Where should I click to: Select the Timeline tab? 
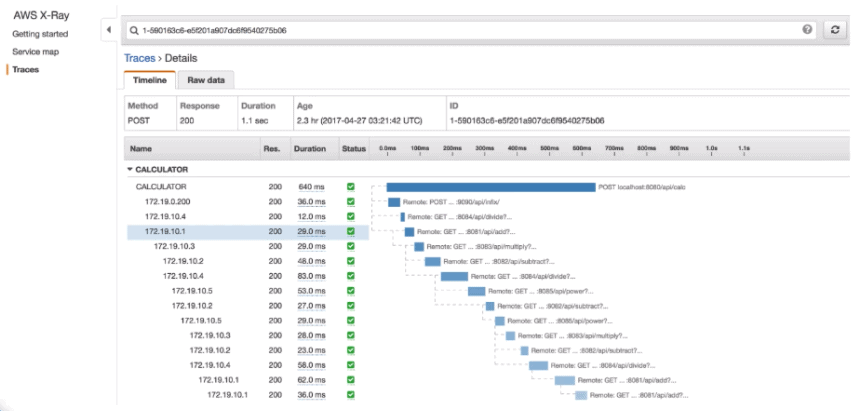(150, 80)
